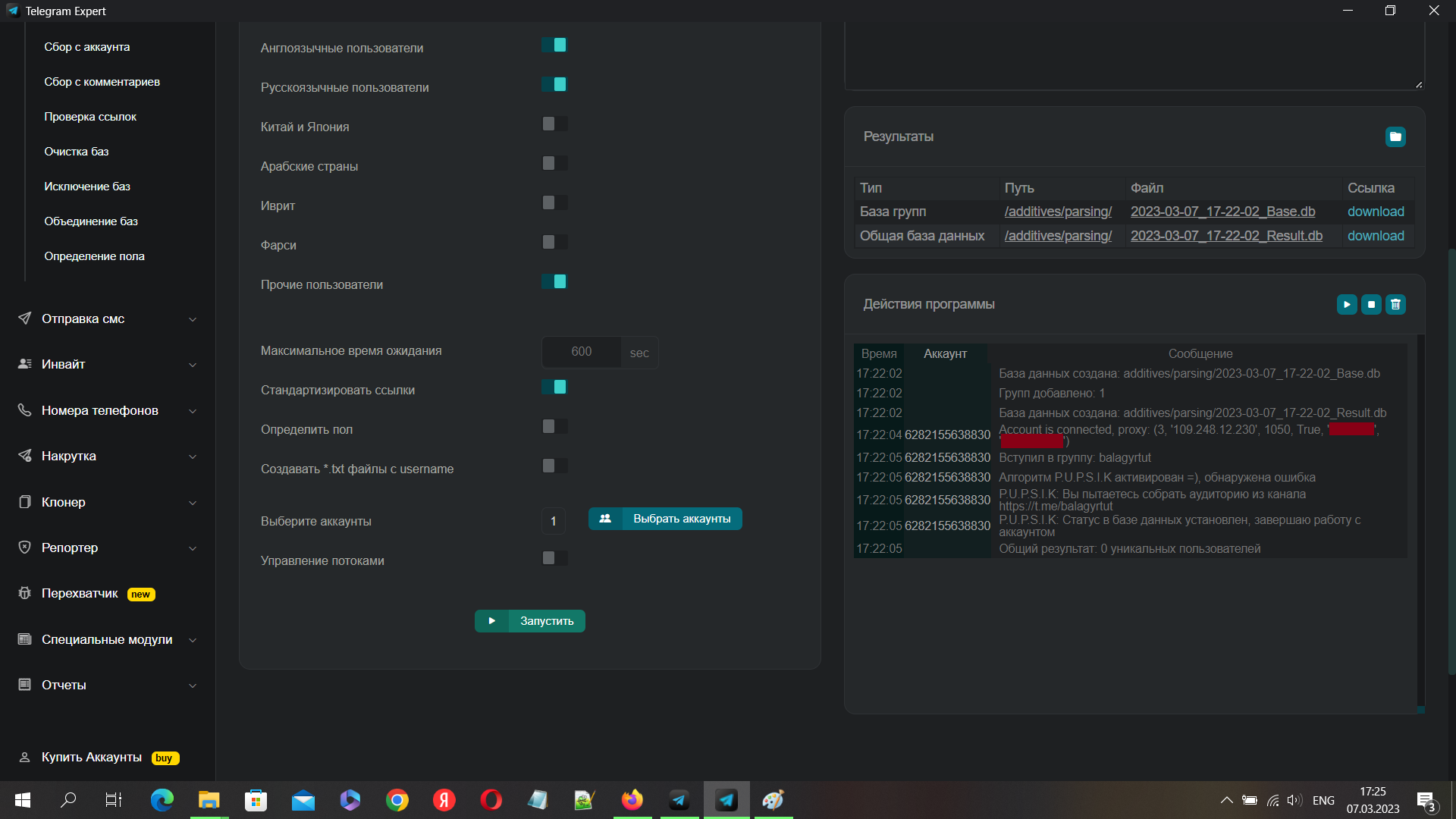1456x819 pixels.
Task: Open the results folder icon
Action: [x=1395, y=136]
